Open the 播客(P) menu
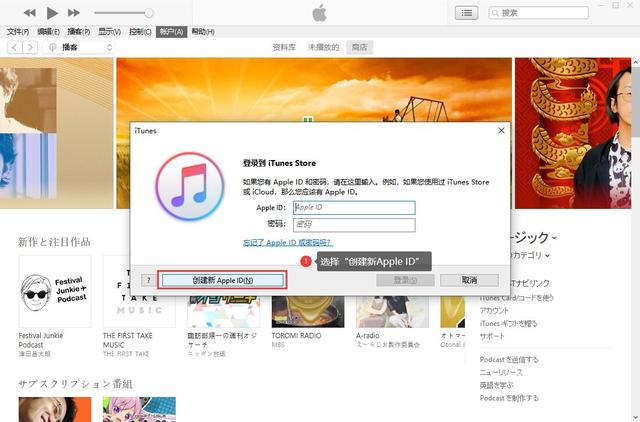 point(78,31)
